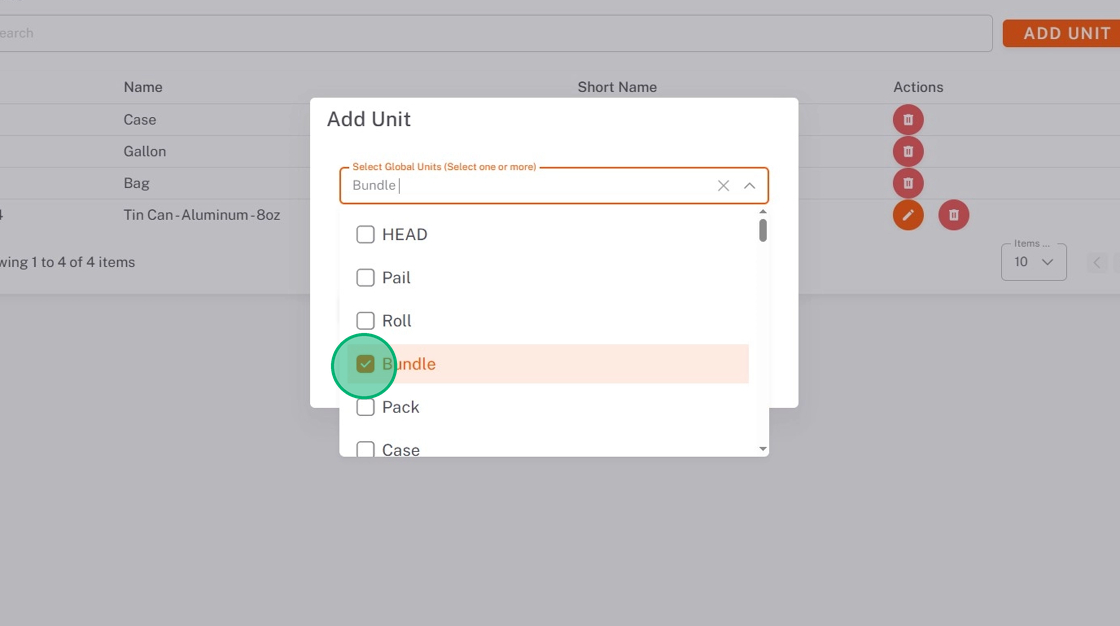This screenshot has height=626, width=1120.
Task: Select the Case option in list
Action: pyautogui.click(x=401, y=449)
